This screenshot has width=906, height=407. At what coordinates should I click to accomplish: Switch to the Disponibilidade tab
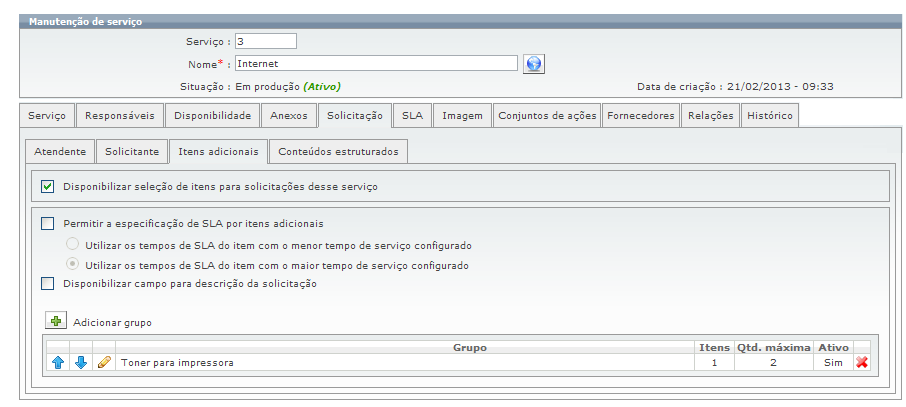click(x=212, y=116)
